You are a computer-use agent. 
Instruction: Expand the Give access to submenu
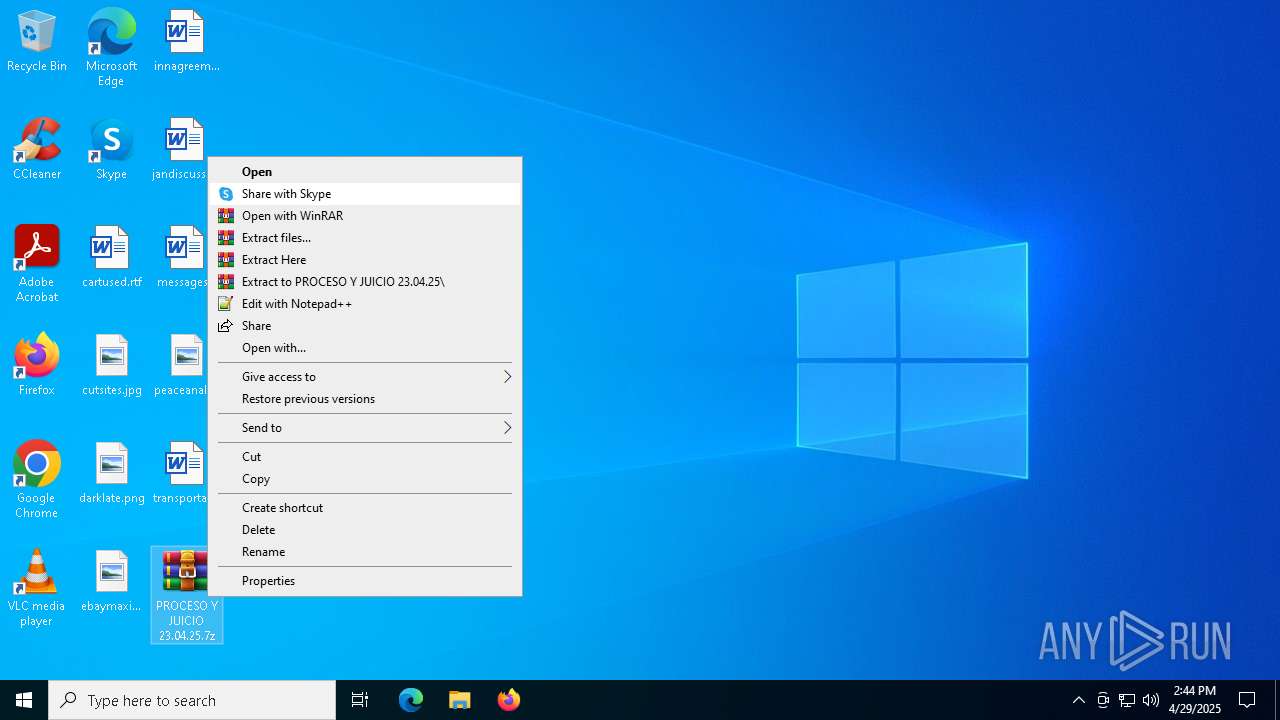365,377
